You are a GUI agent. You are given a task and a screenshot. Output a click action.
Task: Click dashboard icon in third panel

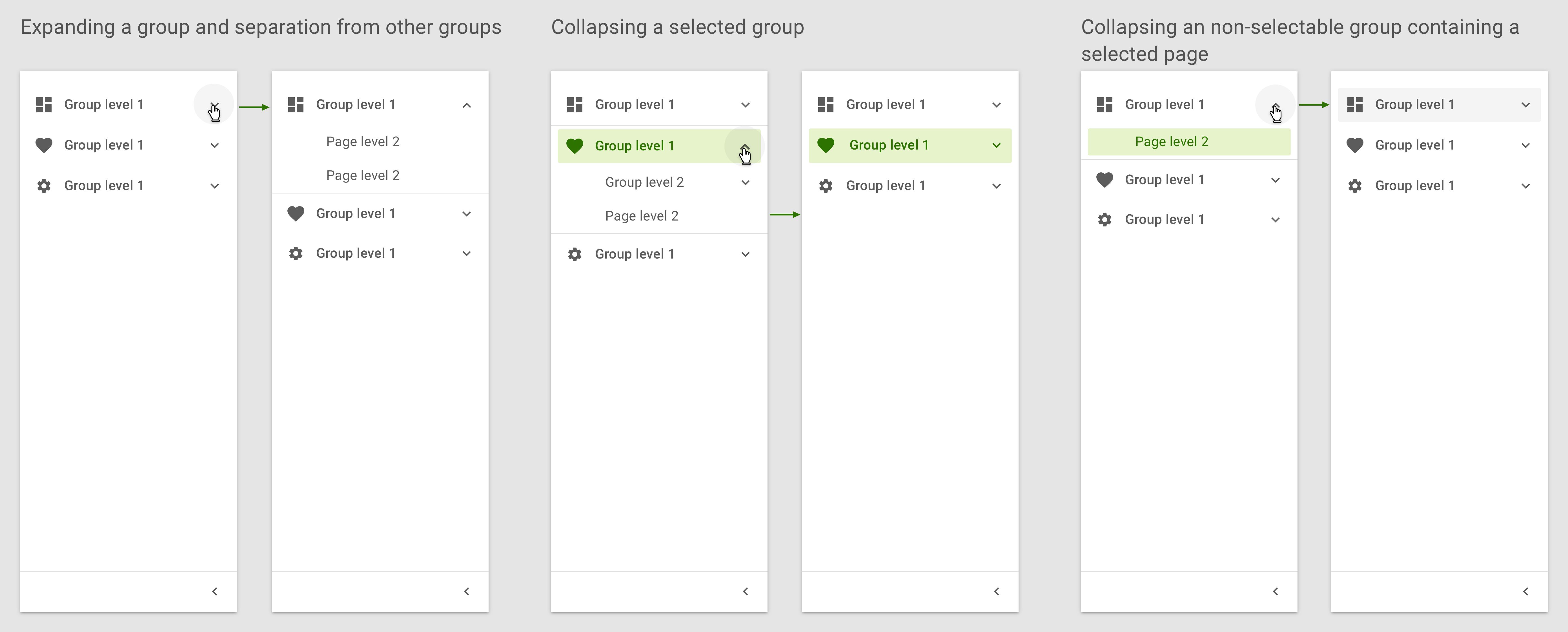coord(575,104)
